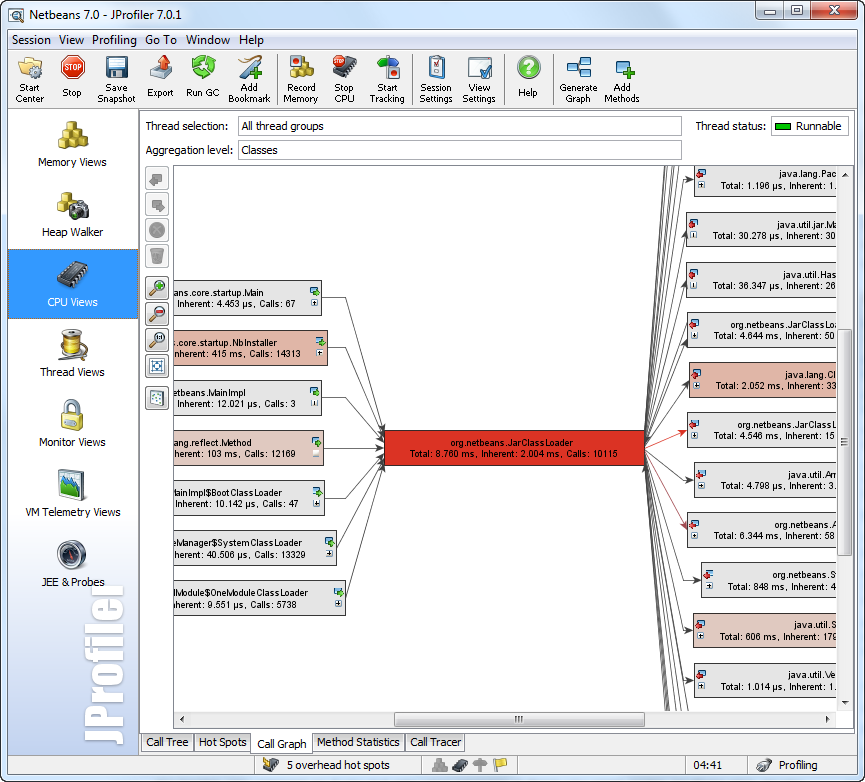Select CPU Views in the sidebar

coord(72,284)
